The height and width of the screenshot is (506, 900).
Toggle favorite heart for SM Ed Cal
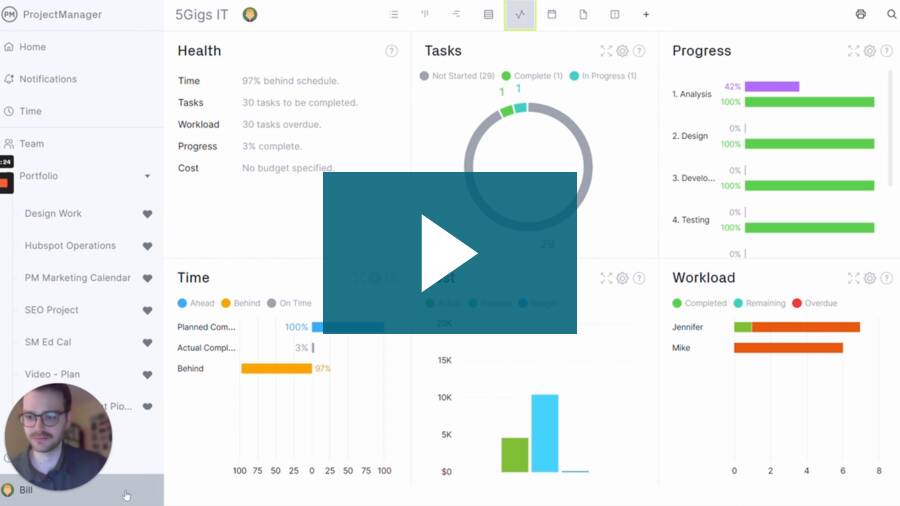[x=148, y=342]
